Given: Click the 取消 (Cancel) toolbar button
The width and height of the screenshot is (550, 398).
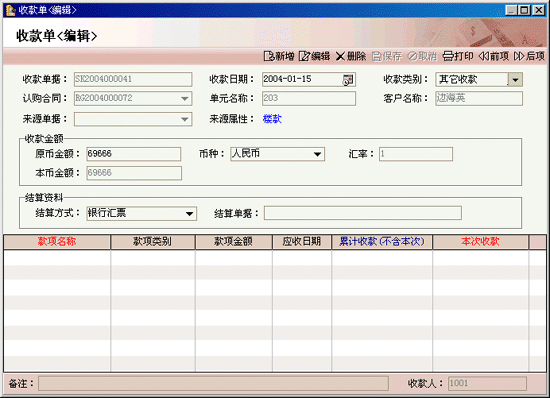Looking at the screenshot, I should pyautogui.click(x=422, y=56).
